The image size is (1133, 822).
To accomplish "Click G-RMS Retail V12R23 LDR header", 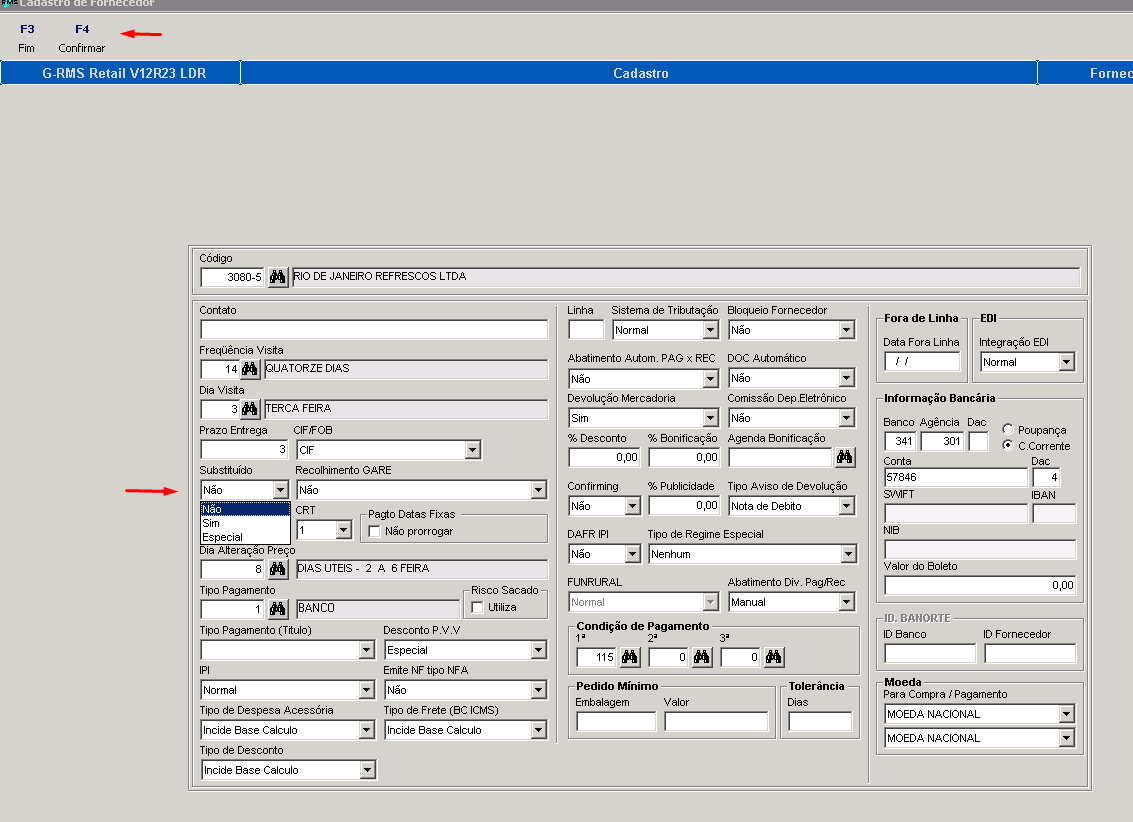I will [x=121, y=73].
